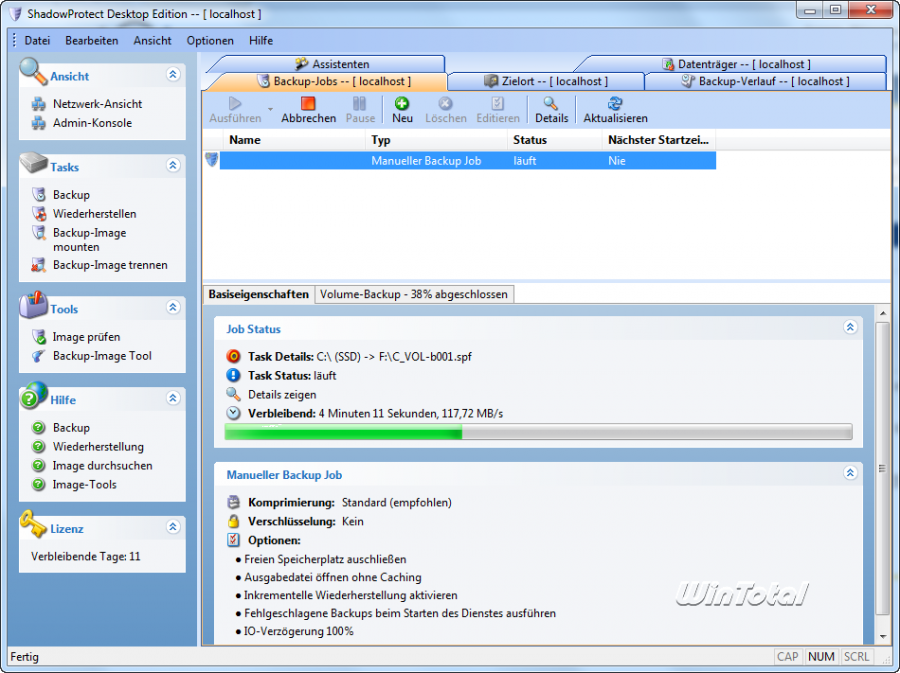Create a new job with Neu
The height and width of the screenshot is (673, 900).
(x=402, y=110)
